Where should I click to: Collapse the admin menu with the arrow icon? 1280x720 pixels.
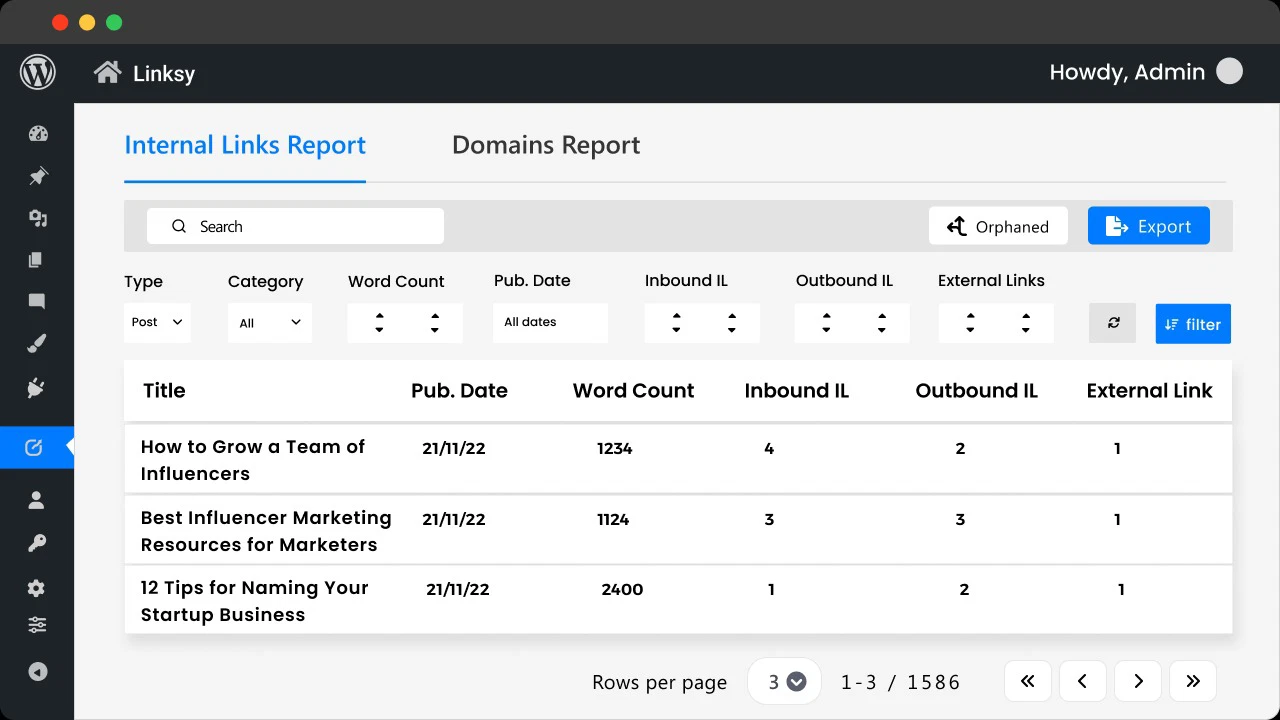[37, 671]
